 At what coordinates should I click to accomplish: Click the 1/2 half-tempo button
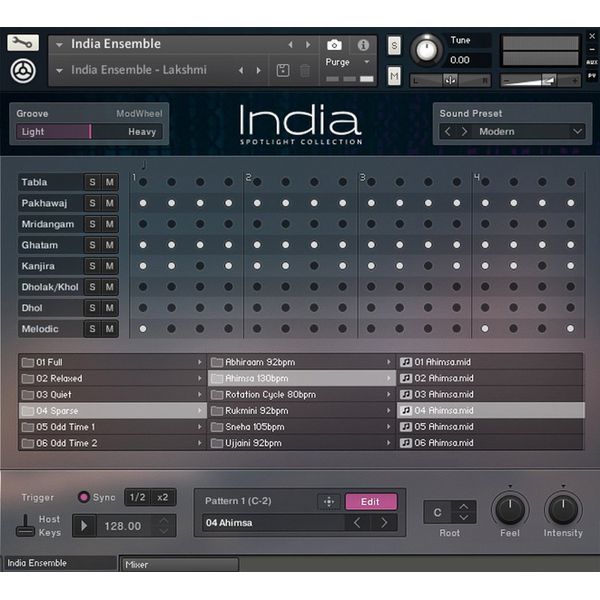[137, 497]
